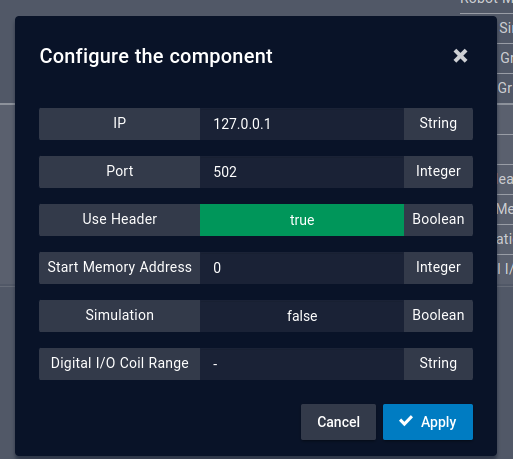Edit the Port value 502

pos(302,172)
